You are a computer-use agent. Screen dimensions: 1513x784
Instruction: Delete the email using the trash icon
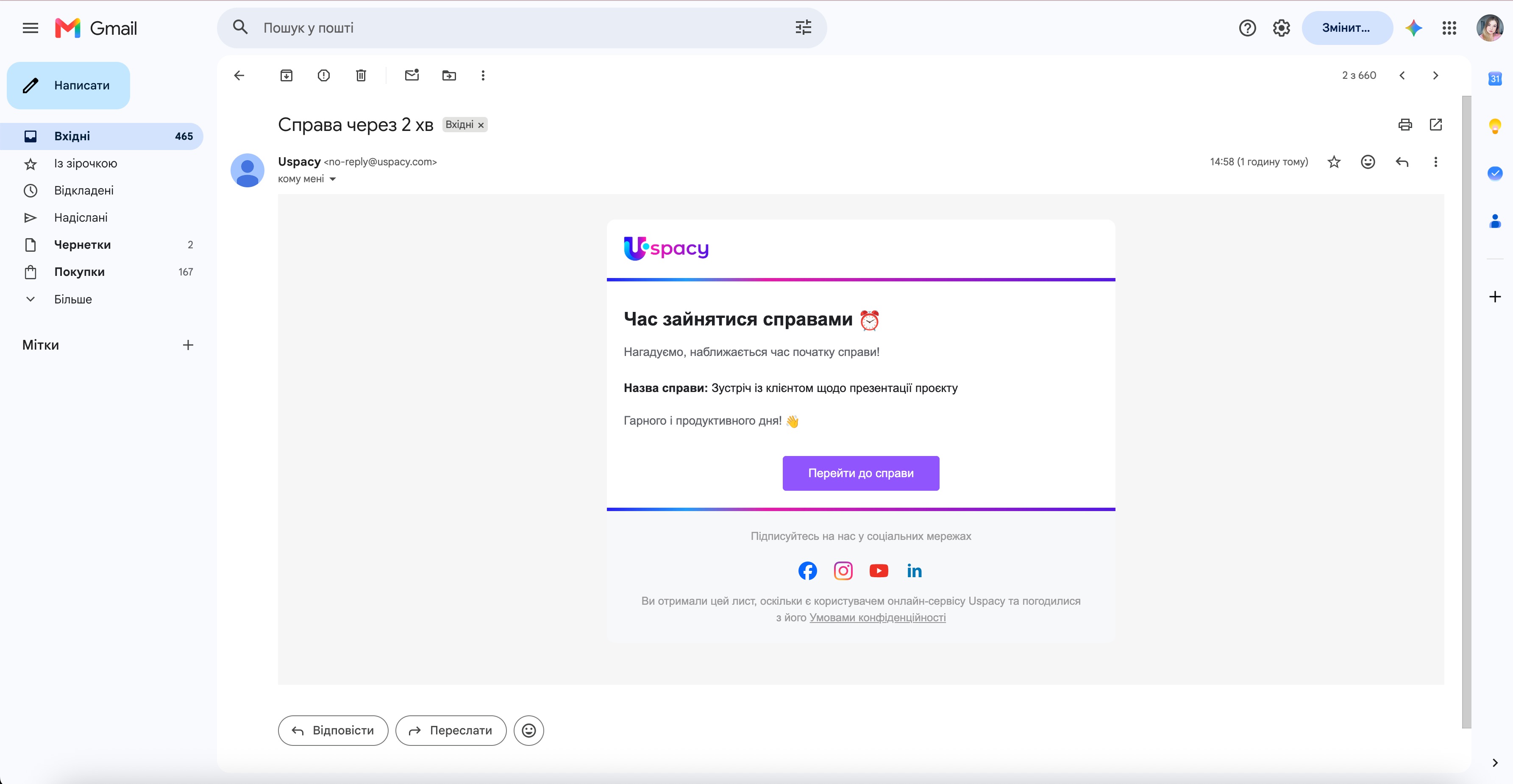point(361,75)
